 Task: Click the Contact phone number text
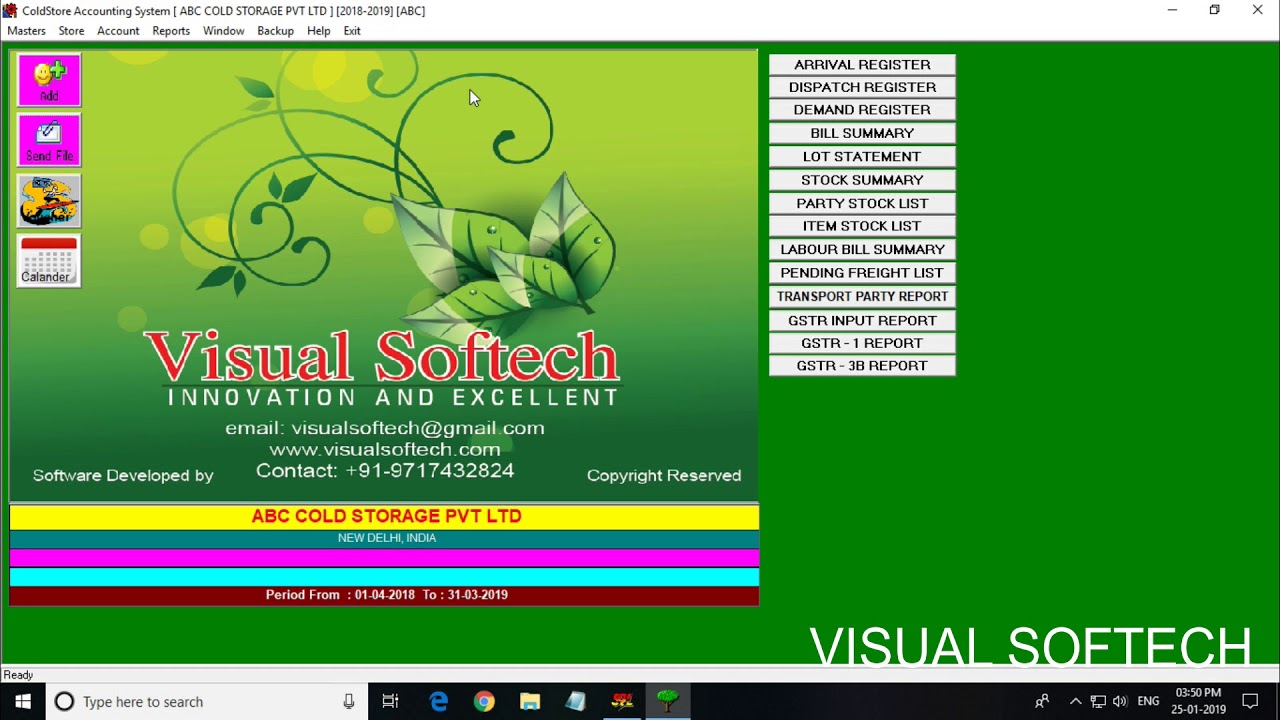385,471
